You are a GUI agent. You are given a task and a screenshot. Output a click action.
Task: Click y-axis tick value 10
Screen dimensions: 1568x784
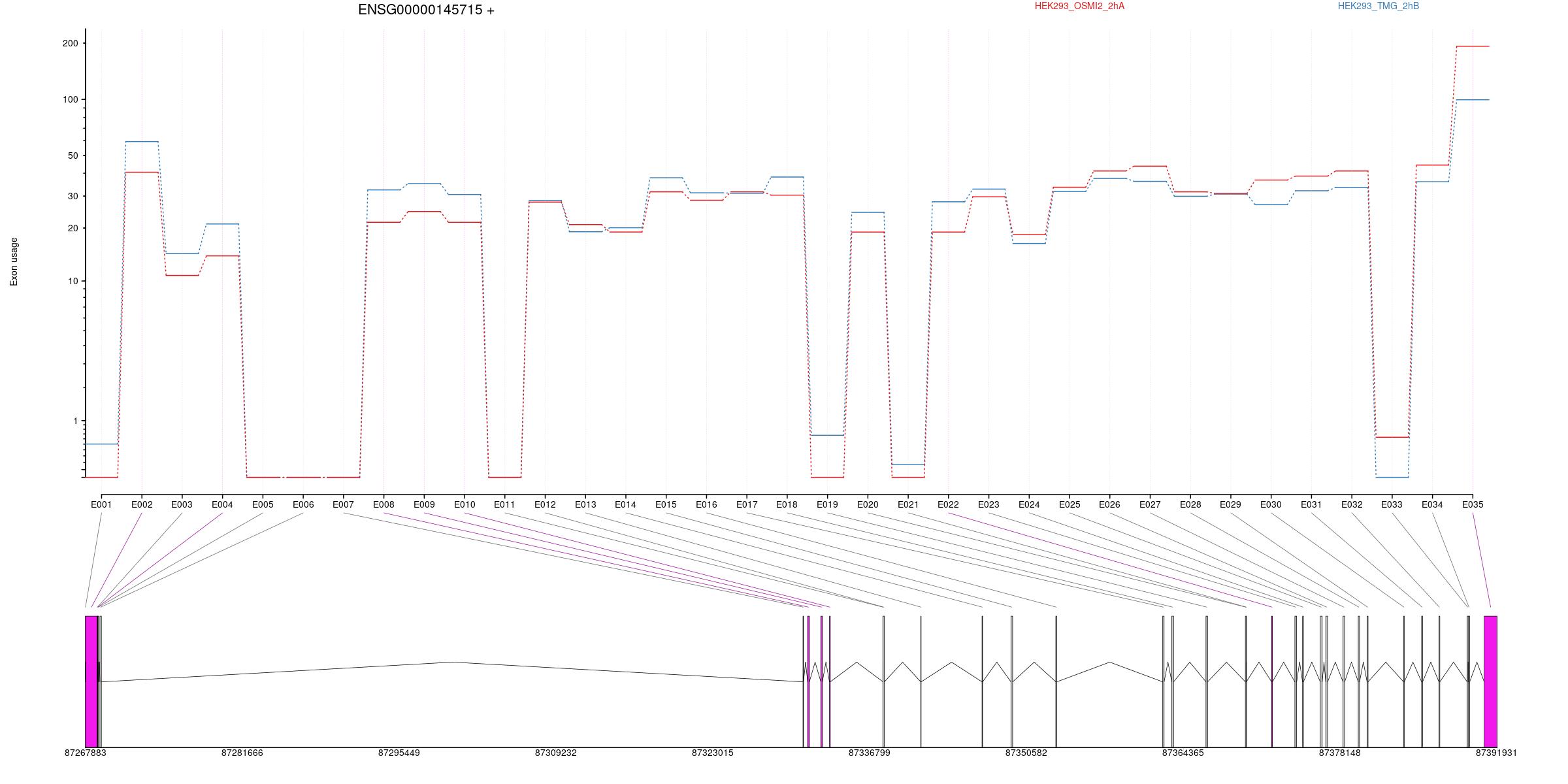[73, 281]
